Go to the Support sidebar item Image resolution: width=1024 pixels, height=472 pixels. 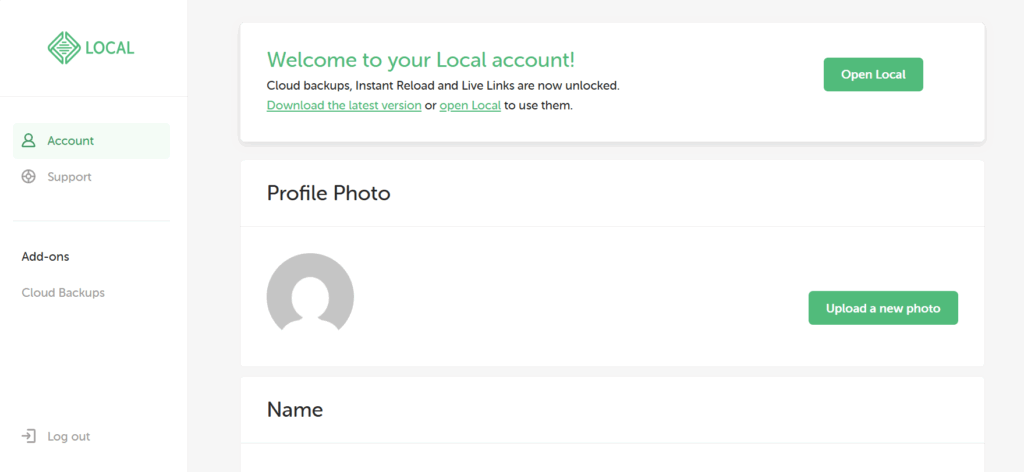(x=69, y=177)
